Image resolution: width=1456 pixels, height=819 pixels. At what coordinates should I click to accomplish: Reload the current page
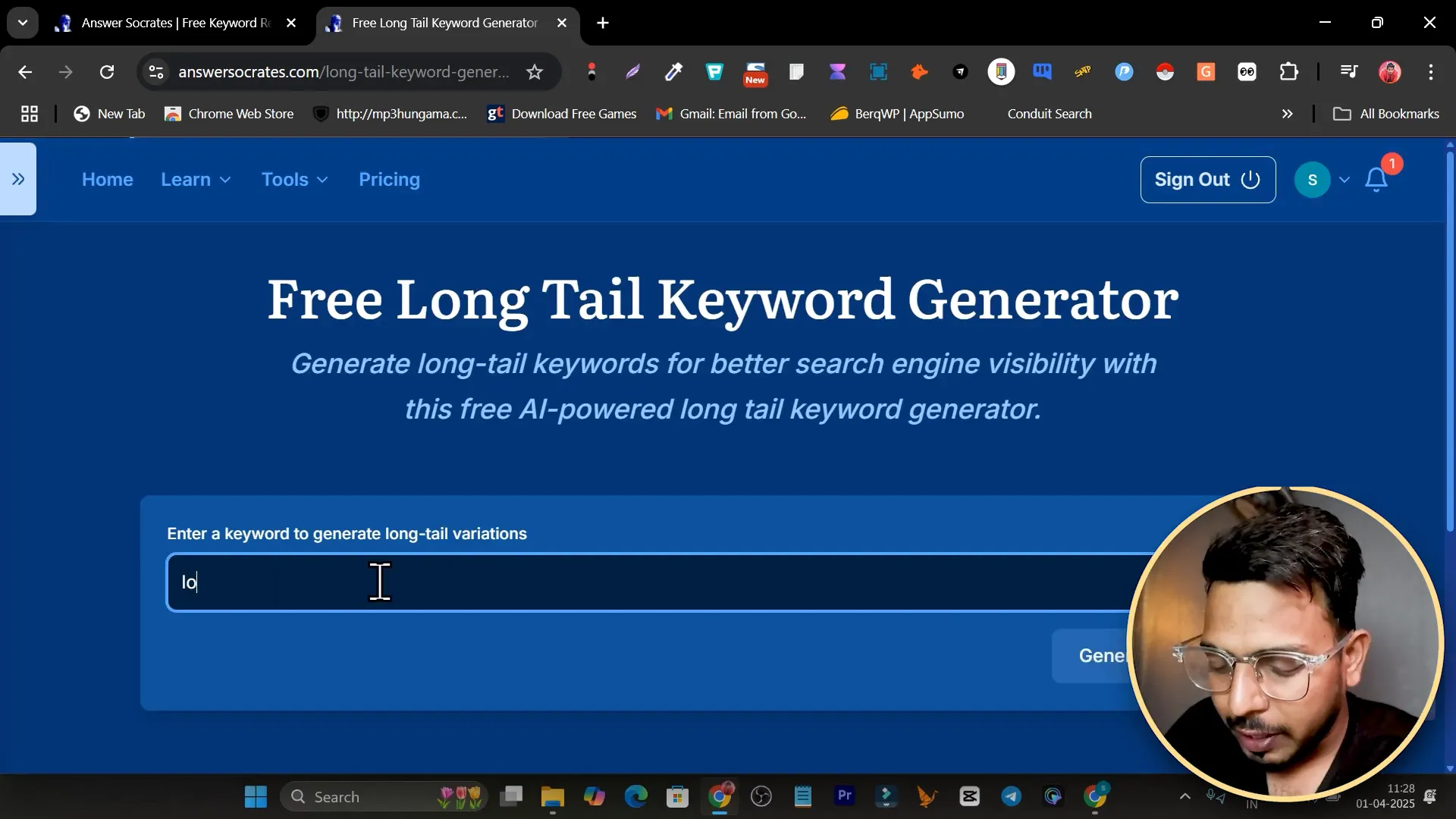[x=107, y=72]
